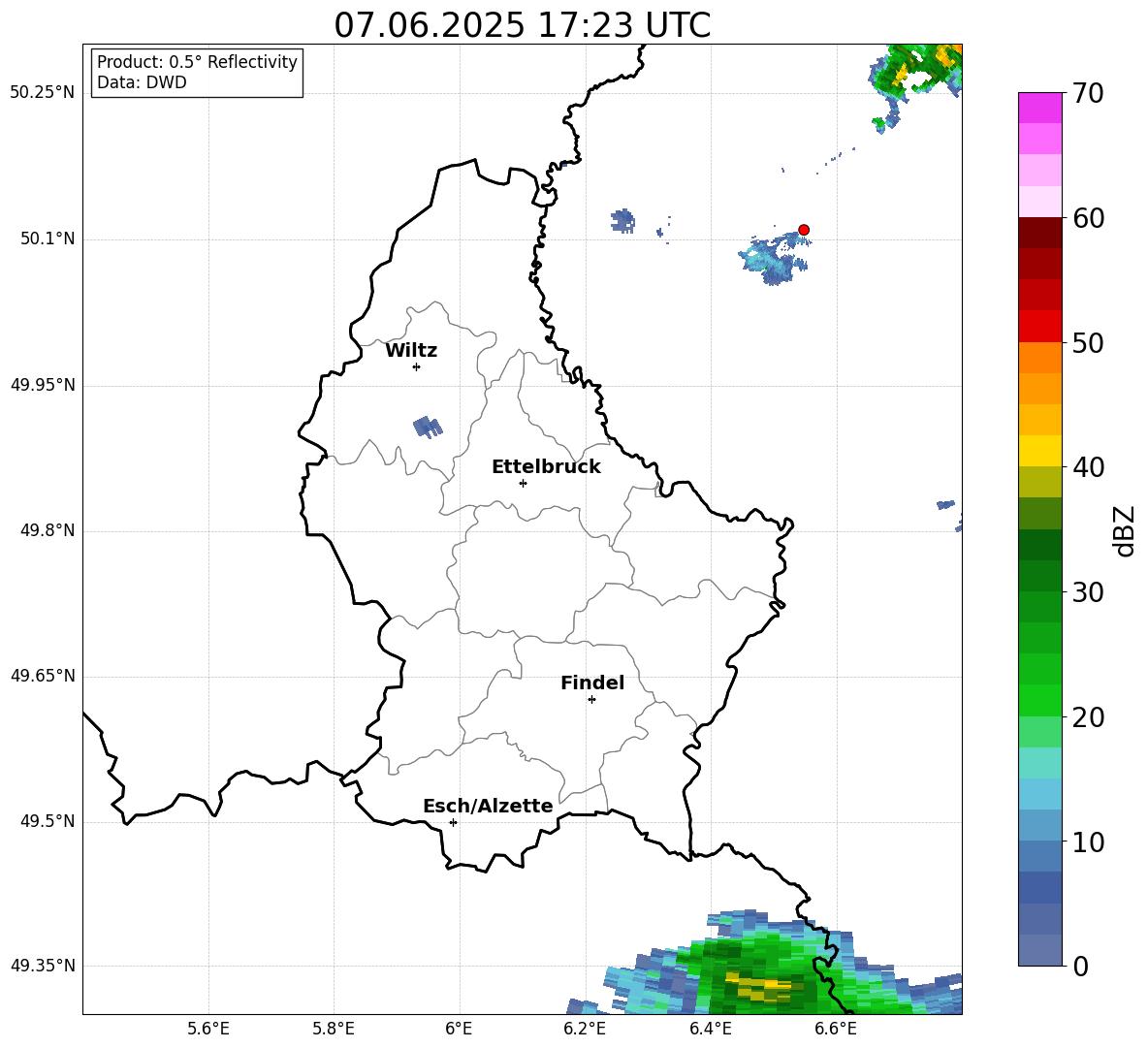The image size is (1148, 1048).
Task: Click the 6°E longitude label
Action: click(459, 1029)
